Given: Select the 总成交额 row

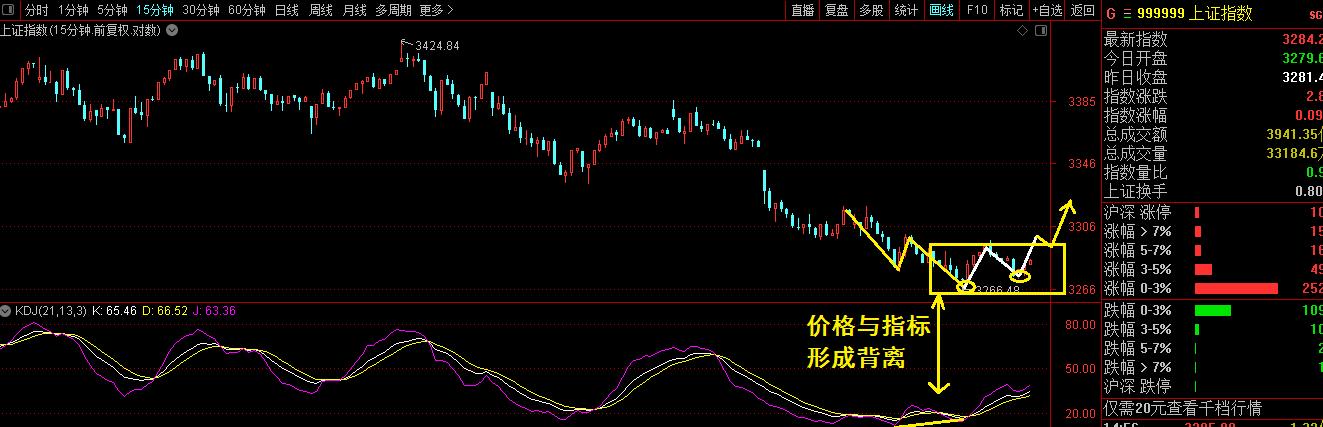Looking at the screenshot, I should 1212,135.
